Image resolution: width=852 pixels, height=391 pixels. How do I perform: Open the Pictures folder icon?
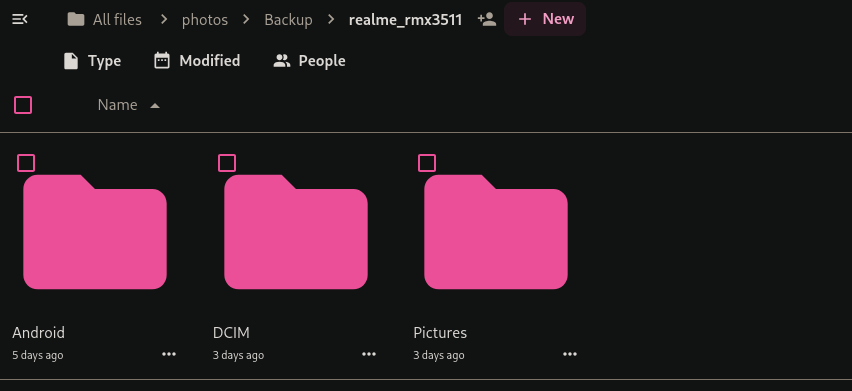pyautogui.click(x=496, y=232)
